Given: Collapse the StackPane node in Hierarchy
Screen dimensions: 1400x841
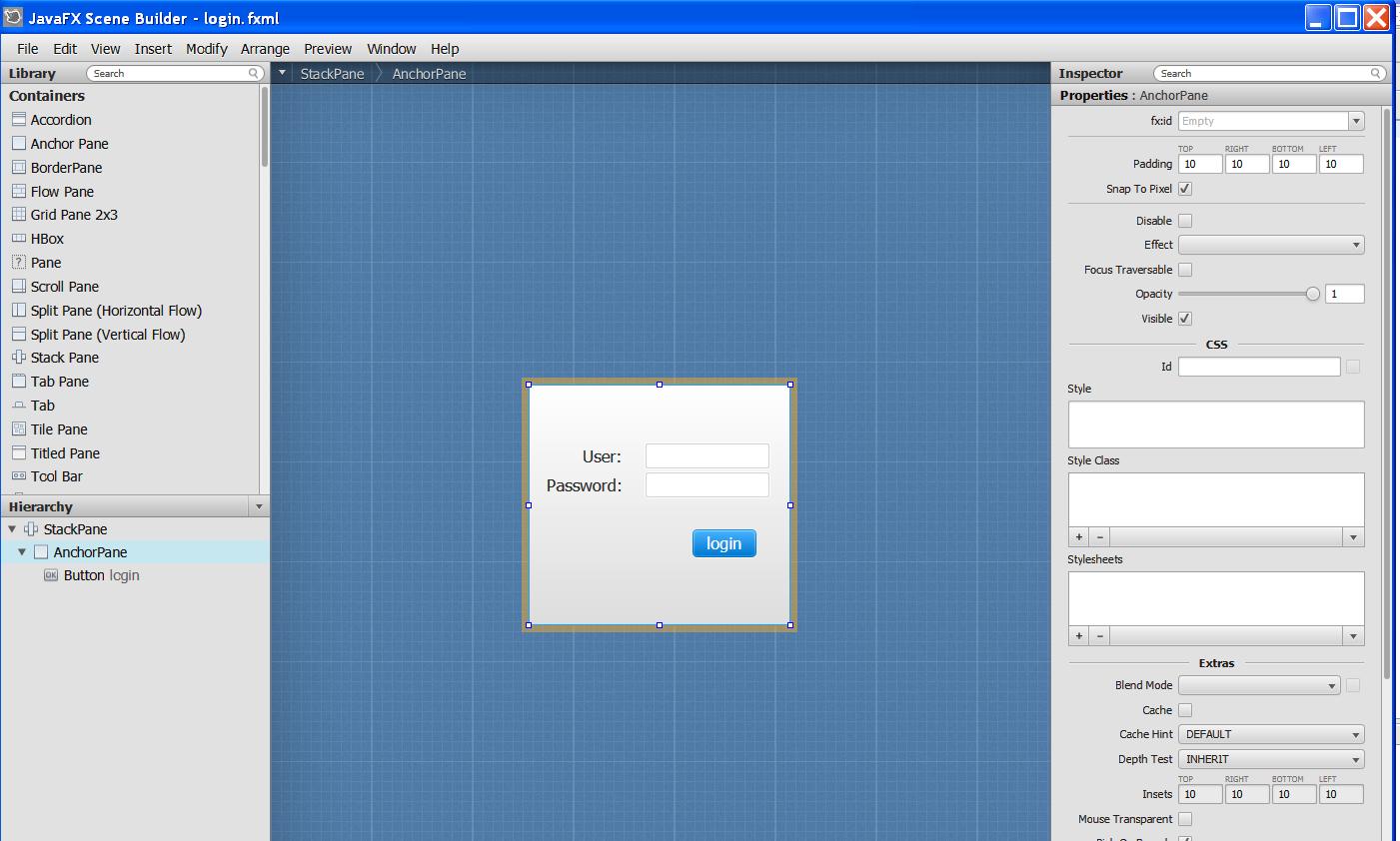Looking at the screenshot, I should coord(12,529).
